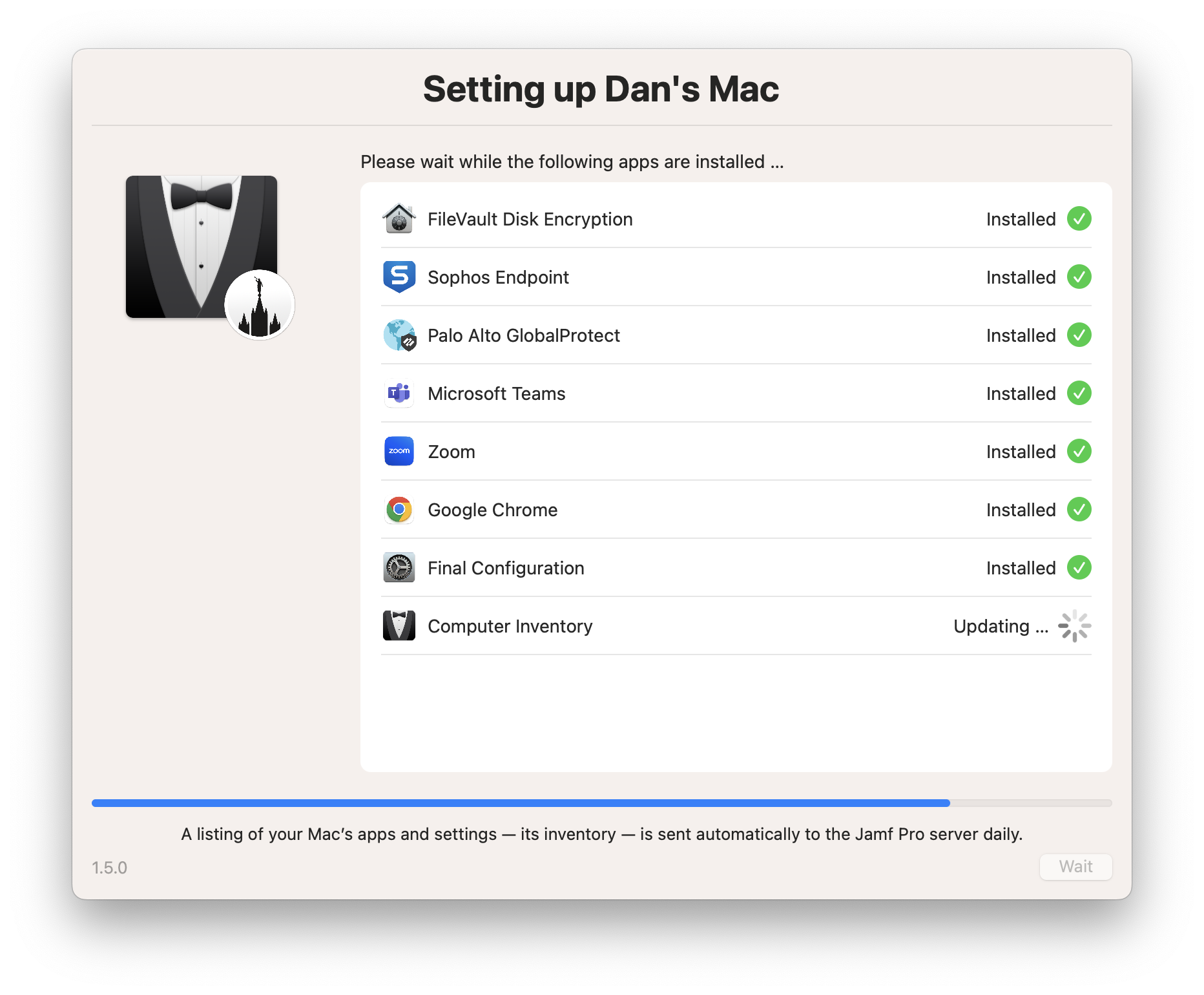Click the FileVault Disk Encryption icon

click(399, 219)
